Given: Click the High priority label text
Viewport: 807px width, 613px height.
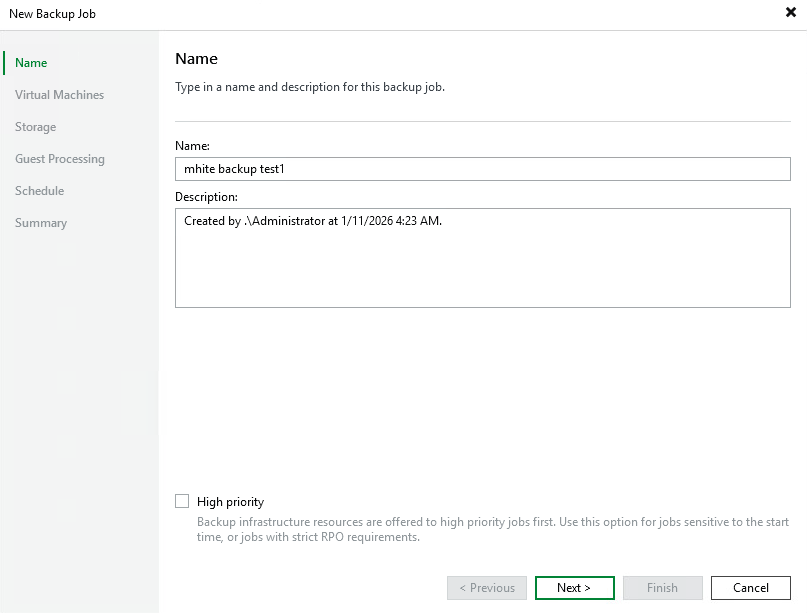Looking at the screenshot, I should coord(223,501).
